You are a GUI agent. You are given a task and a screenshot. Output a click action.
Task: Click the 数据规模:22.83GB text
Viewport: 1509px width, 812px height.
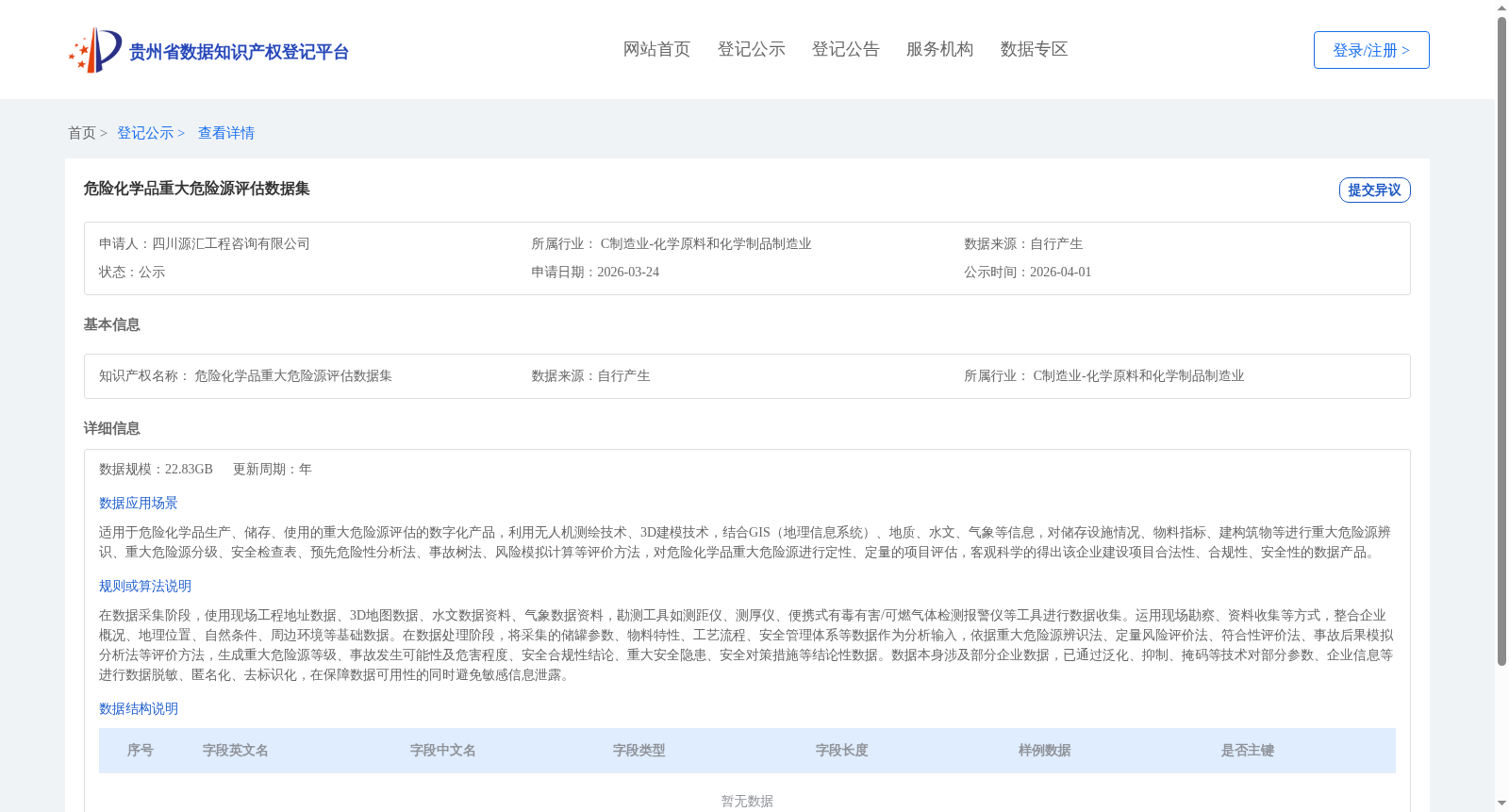156,469
